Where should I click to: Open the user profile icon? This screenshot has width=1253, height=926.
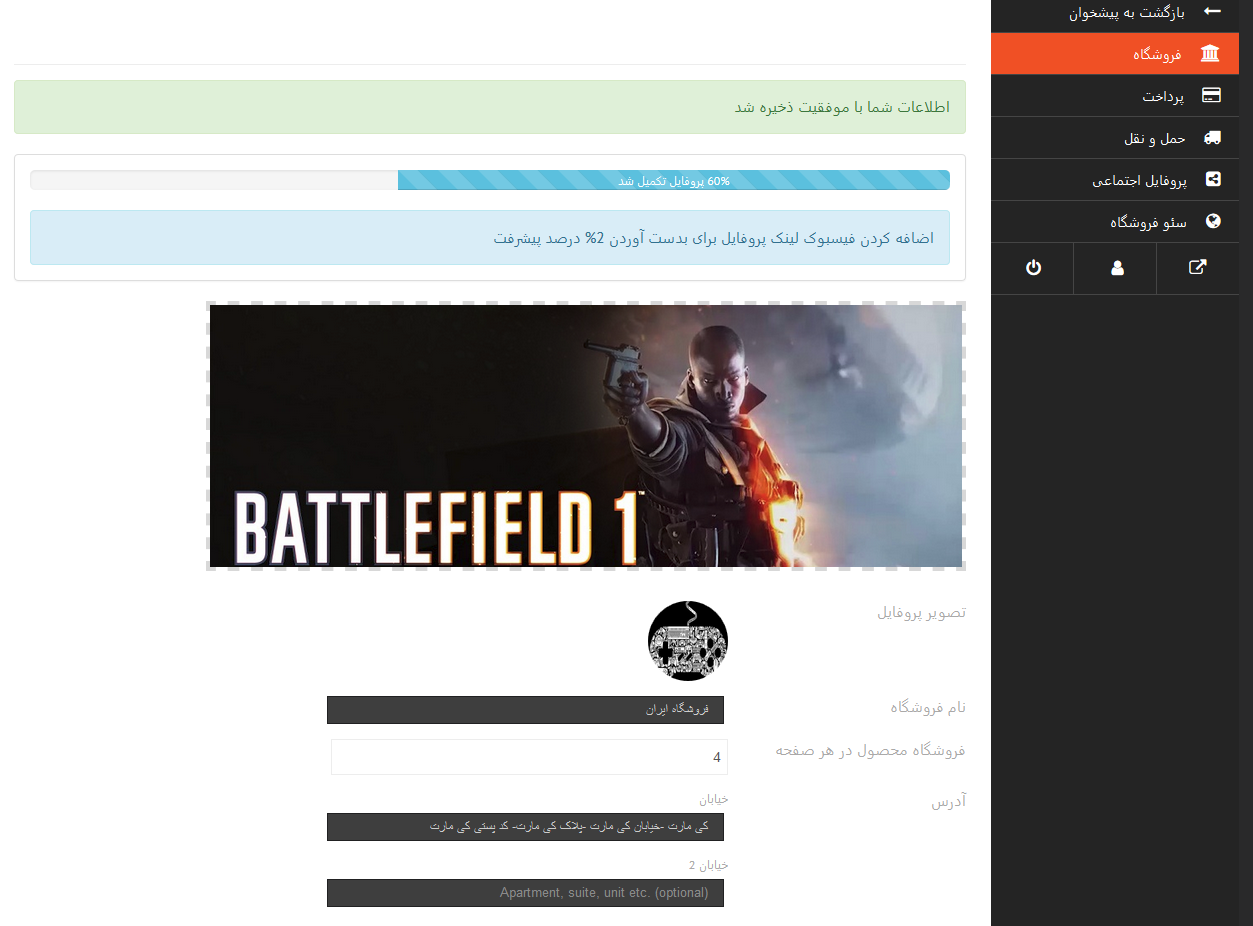pyautogui.click(x=1116, y=268)
